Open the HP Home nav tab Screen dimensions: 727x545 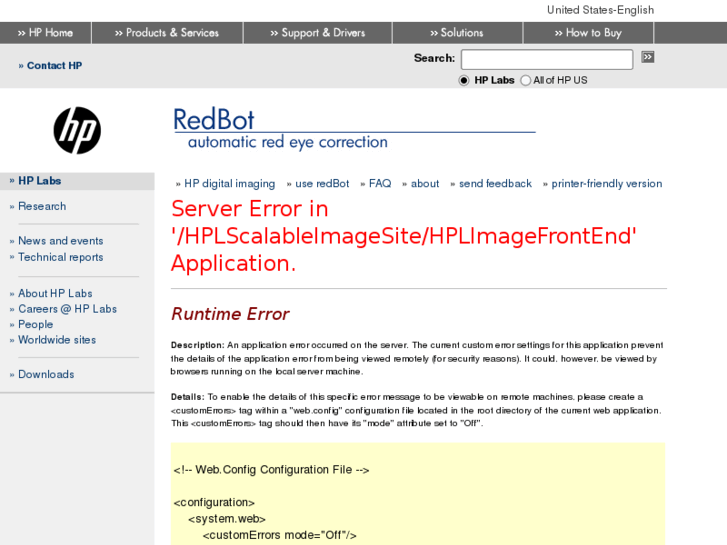45,33
